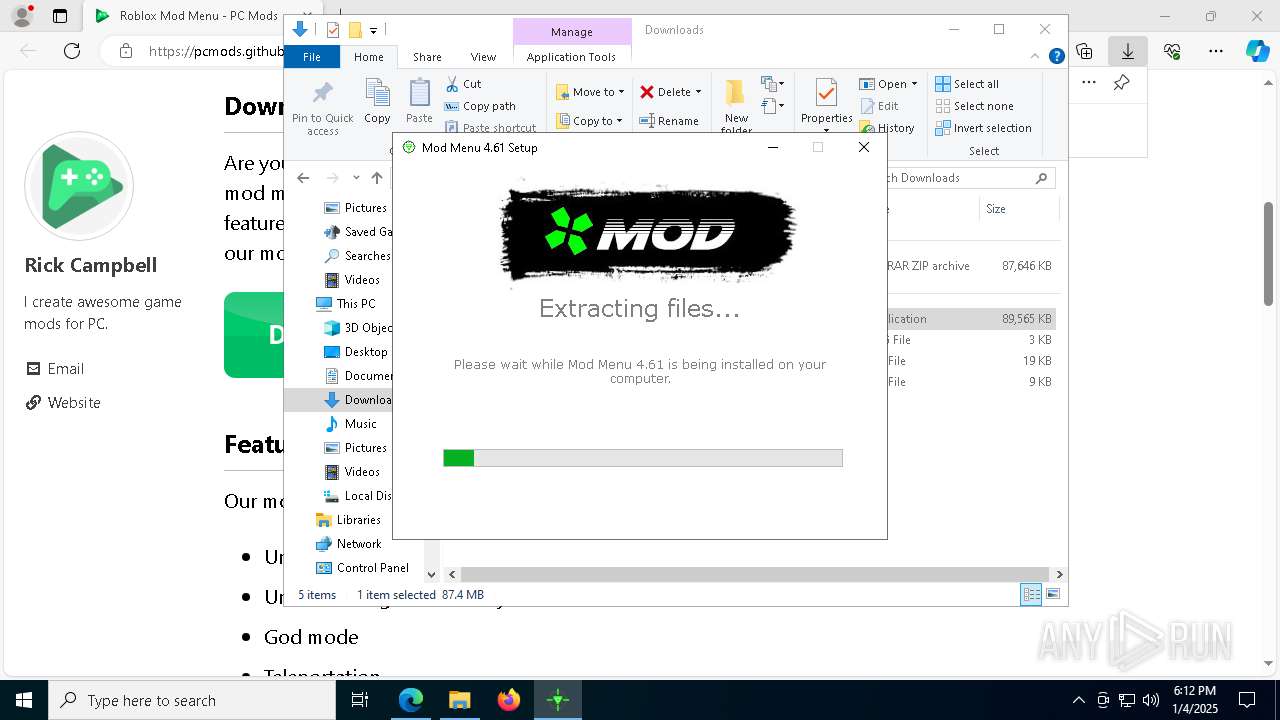Click the Edge downloads toolbar icon
The height and width of the screenshot is (720, 1280).
1128,51
